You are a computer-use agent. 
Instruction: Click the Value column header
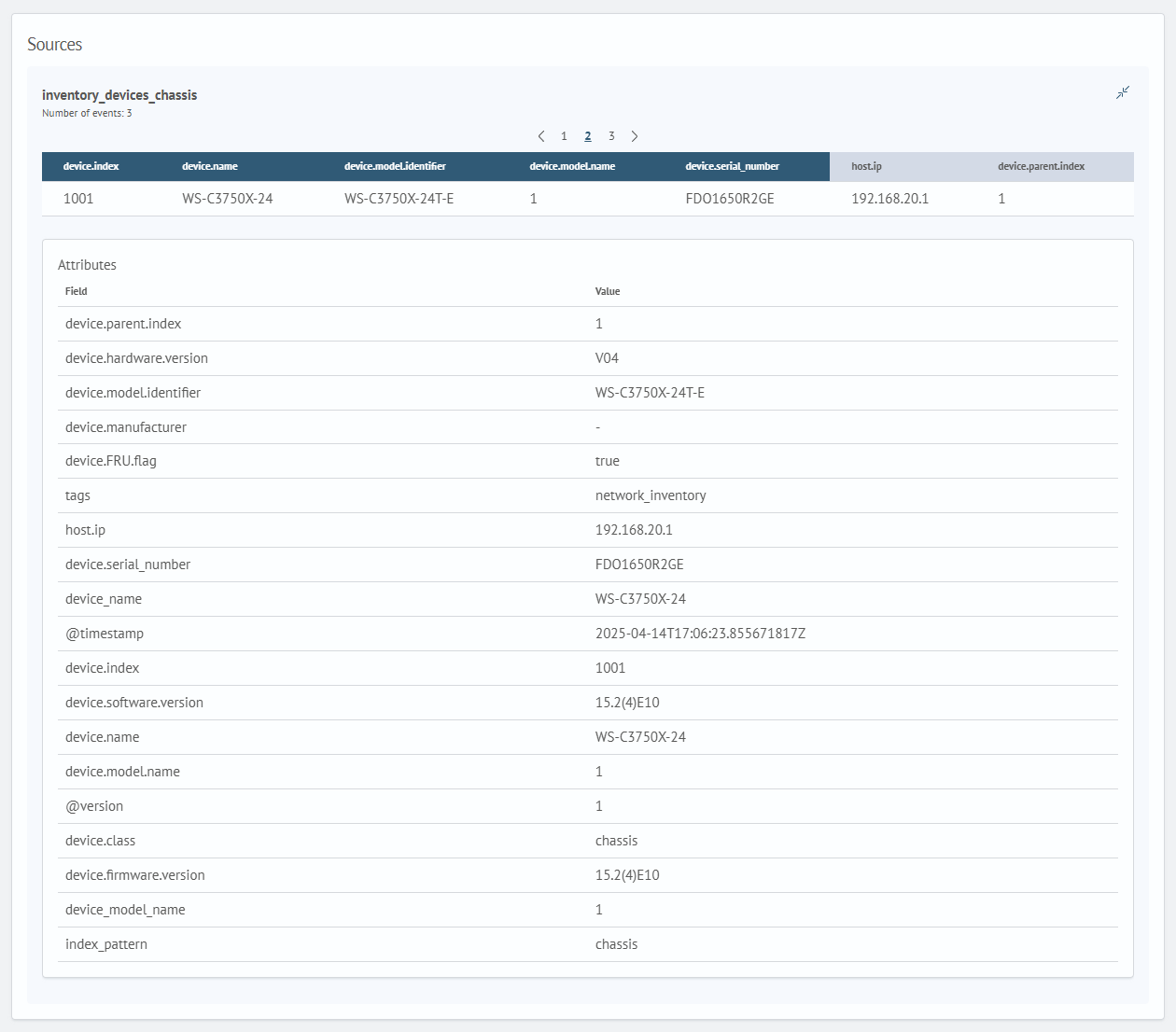click(x=608, y=291)
